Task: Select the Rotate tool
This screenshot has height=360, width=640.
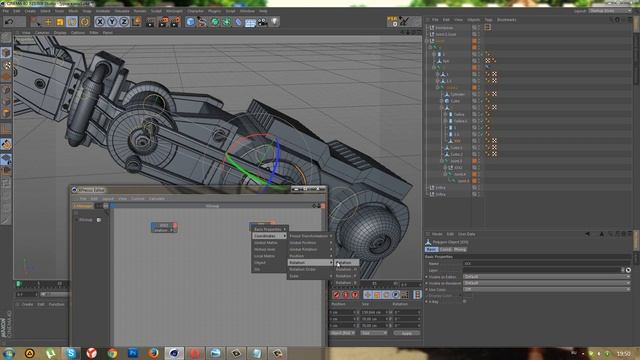Action: [72, 22]
